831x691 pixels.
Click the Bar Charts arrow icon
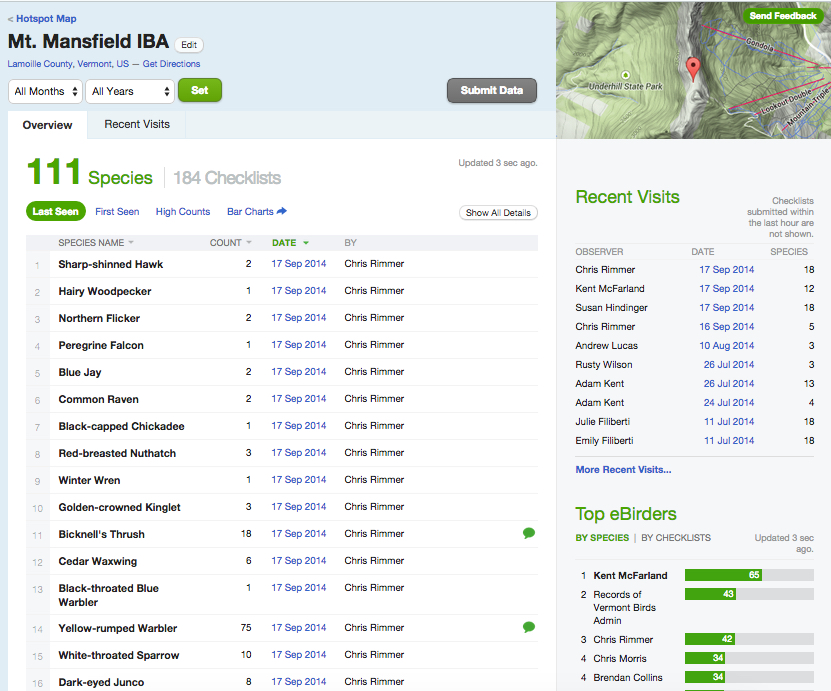(282, 211)
